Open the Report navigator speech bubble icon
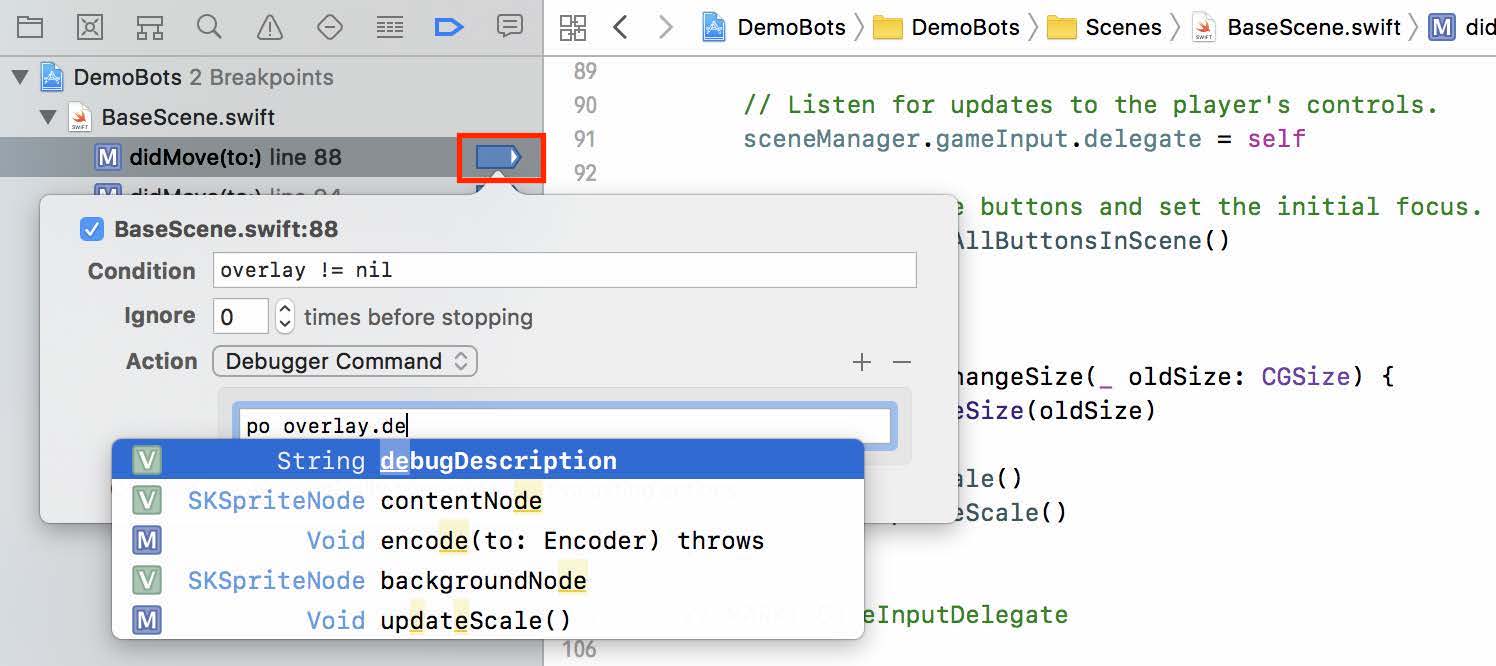This screenshot has width=1496, height=666. [x=510, y=27]
